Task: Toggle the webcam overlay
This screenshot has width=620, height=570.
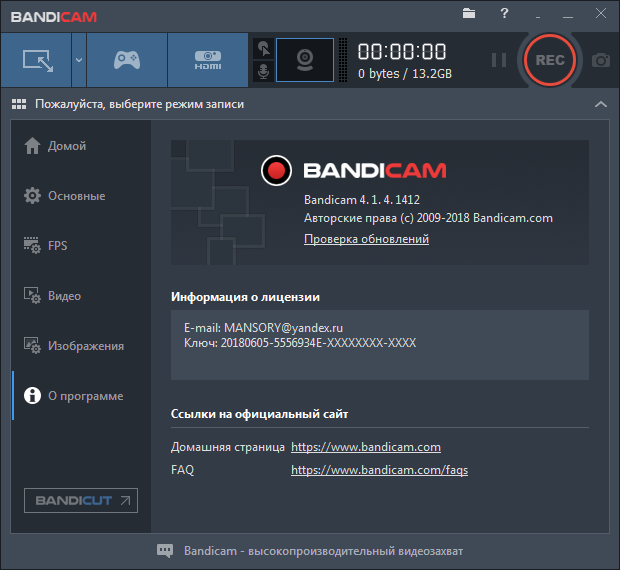Action: (x=304, y=60)
